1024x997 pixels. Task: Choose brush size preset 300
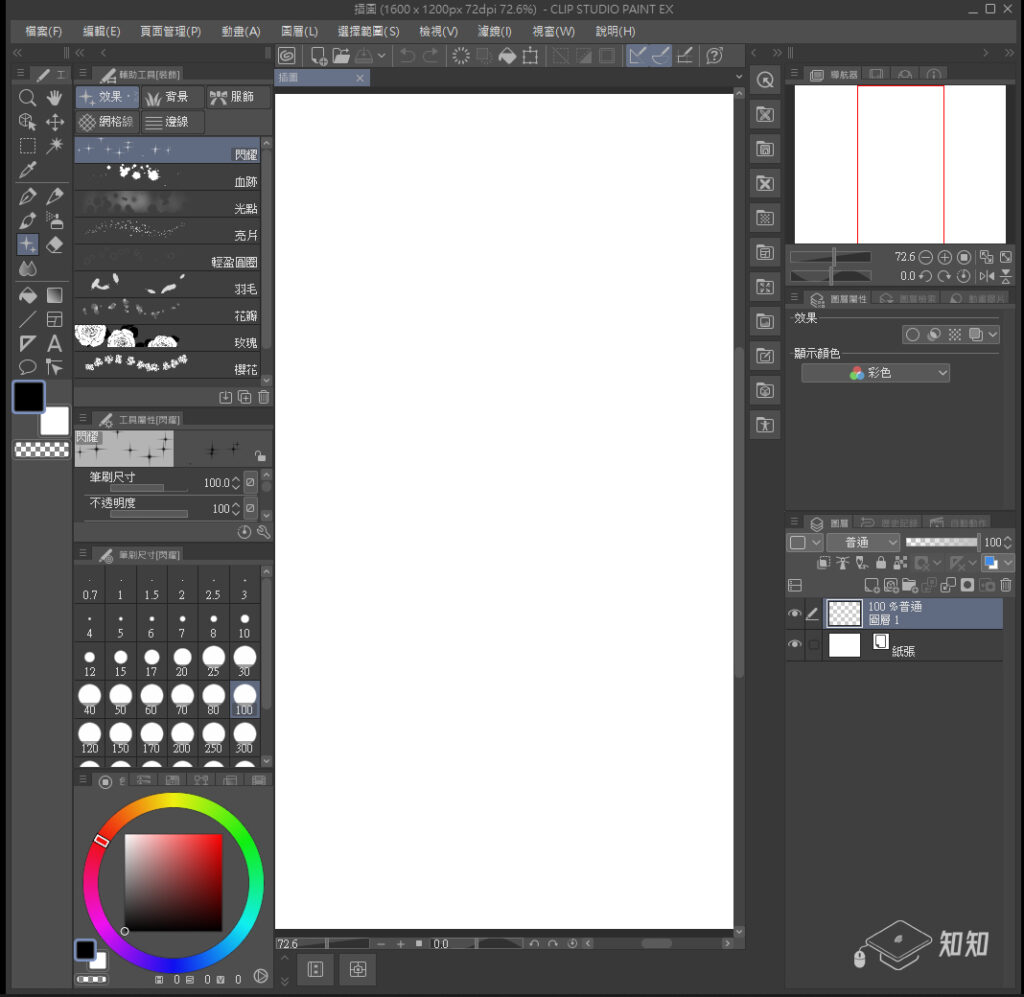click(x=244, y=738)
